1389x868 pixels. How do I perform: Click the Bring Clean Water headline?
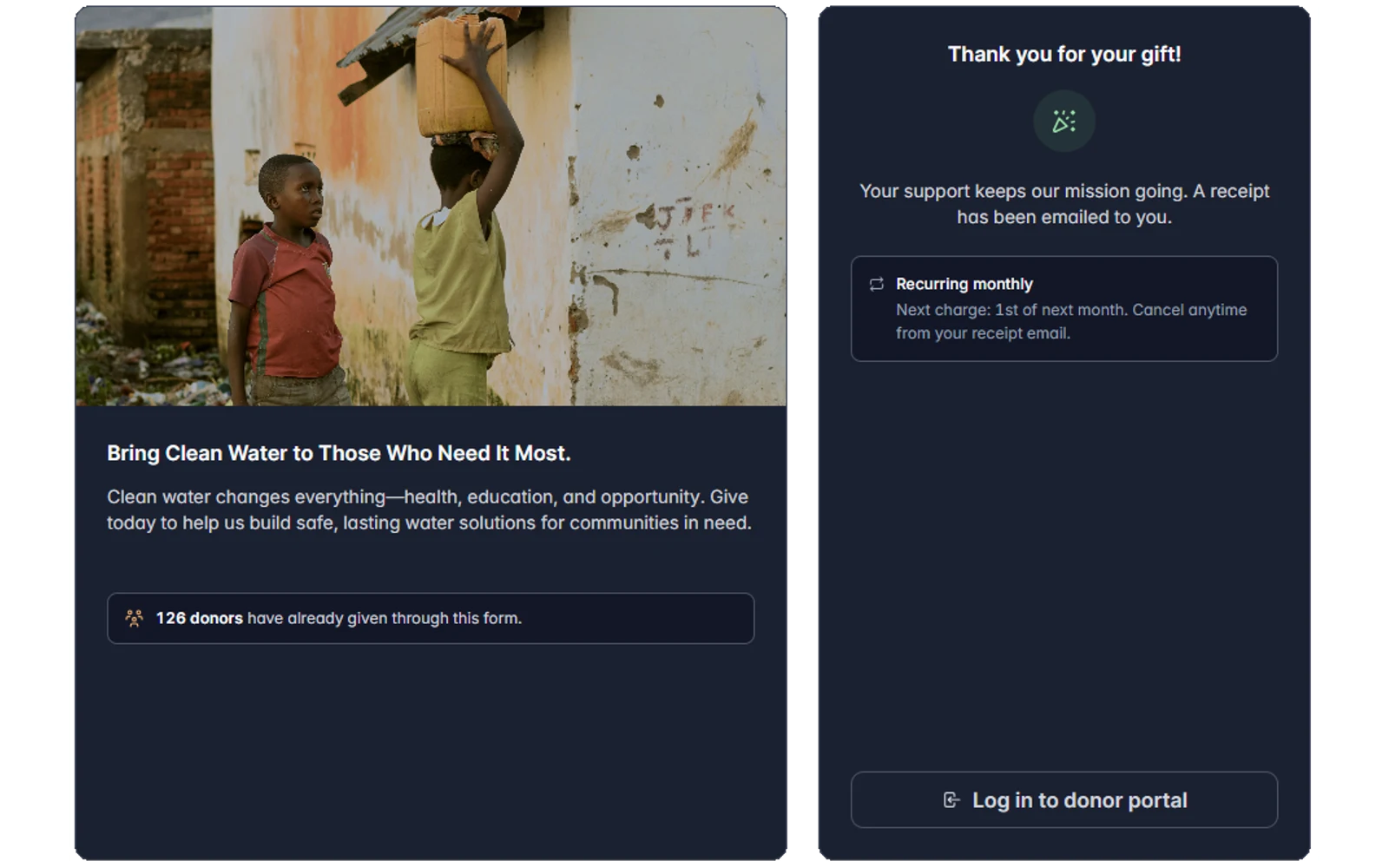[339, 453]
